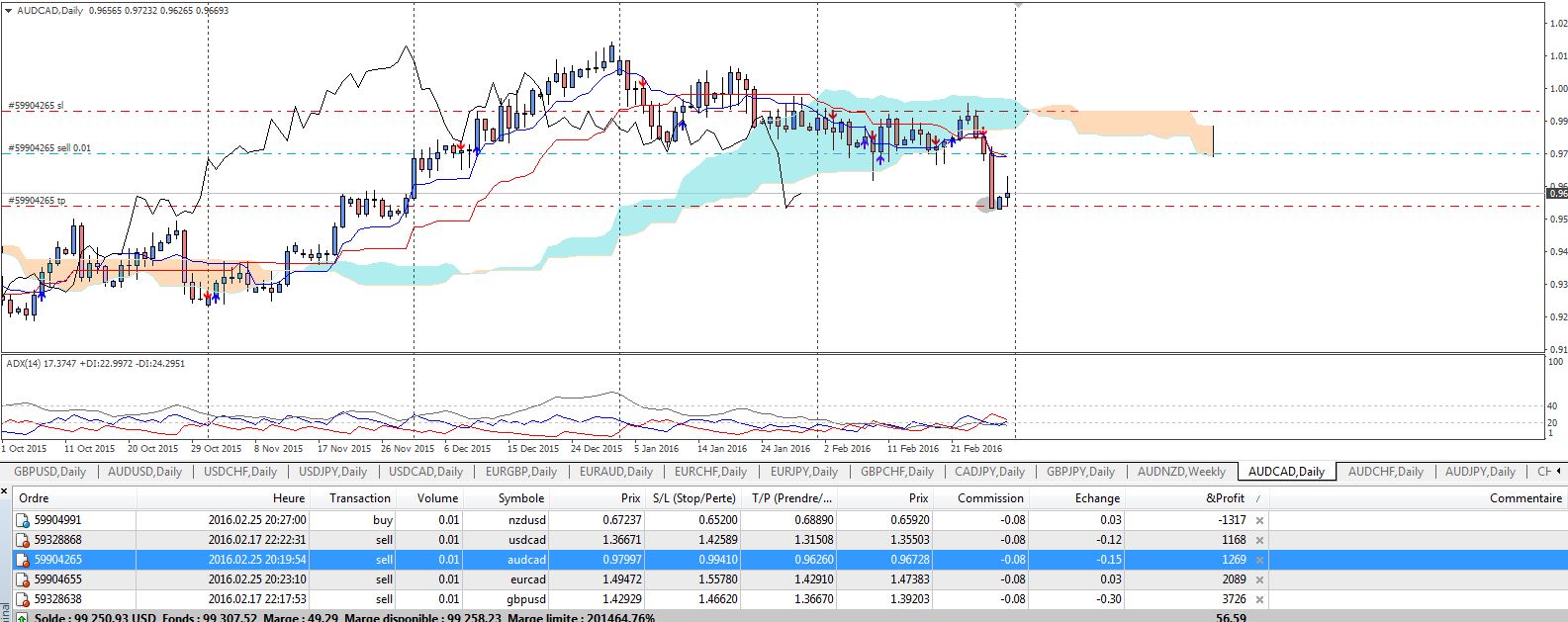Image resolution: width=1568 pixels, height=622 pixels.
Task: Select the EURGBP,Daily chart tab
Action: [x=520, y=472]
